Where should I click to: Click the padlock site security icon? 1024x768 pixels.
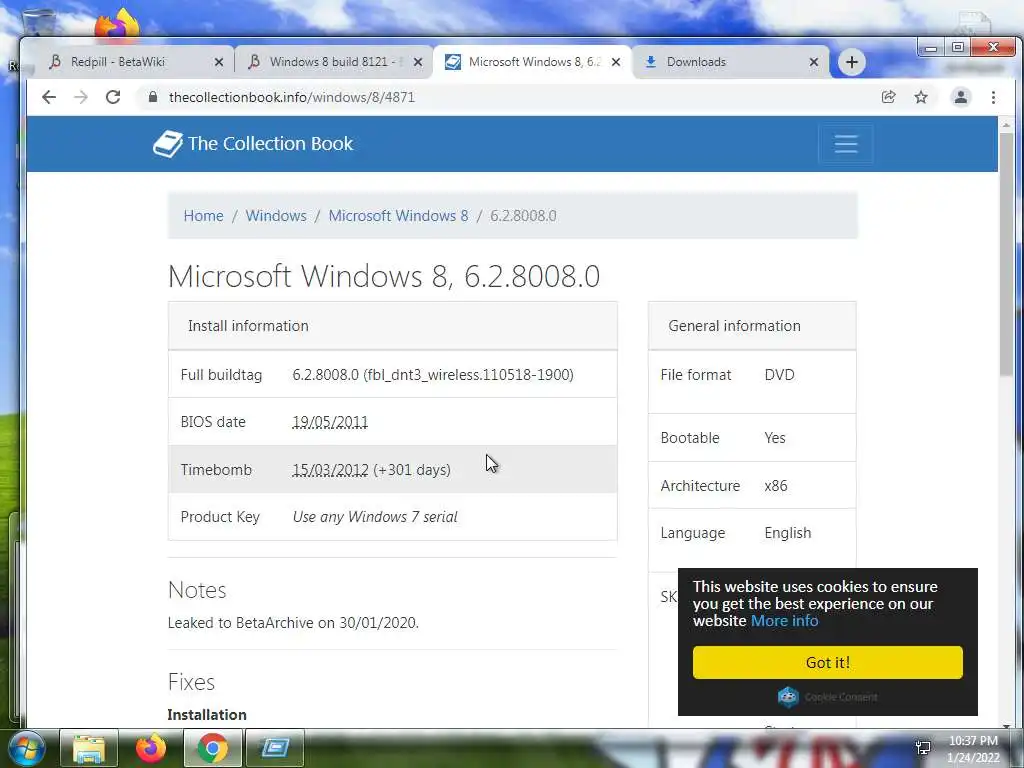point(153,97)
